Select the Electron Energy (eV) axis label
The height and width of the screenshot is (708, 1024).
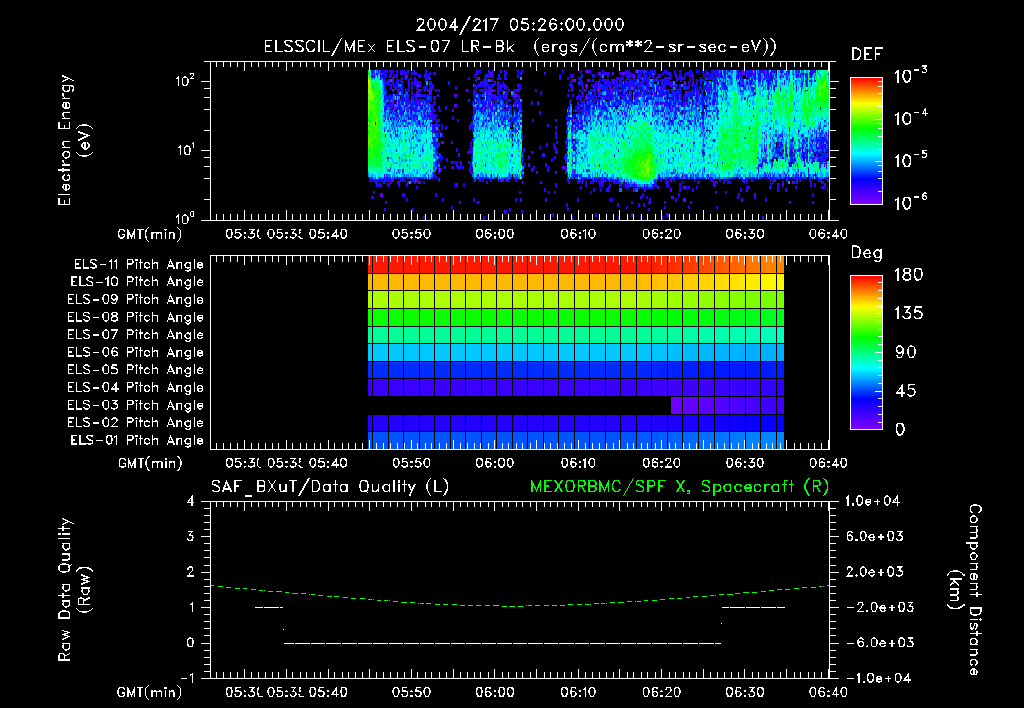[x=74, y=140]
